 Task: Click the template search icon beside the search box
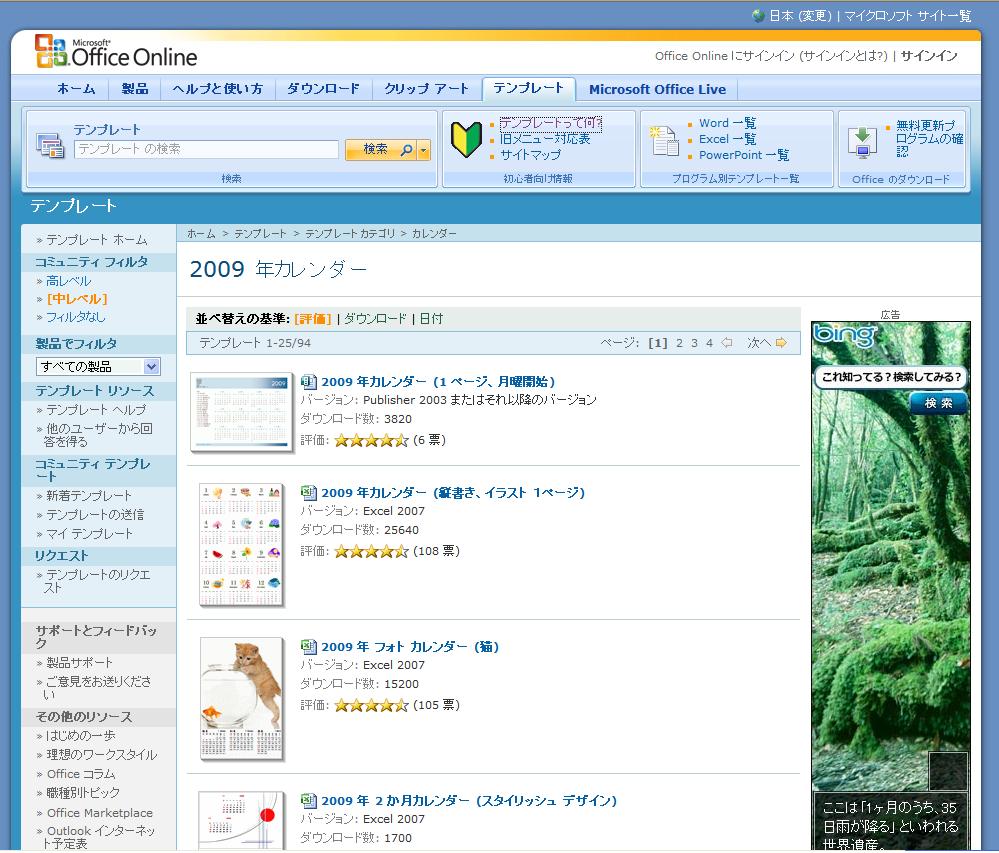pyautogui.click(x=49, y=145)
